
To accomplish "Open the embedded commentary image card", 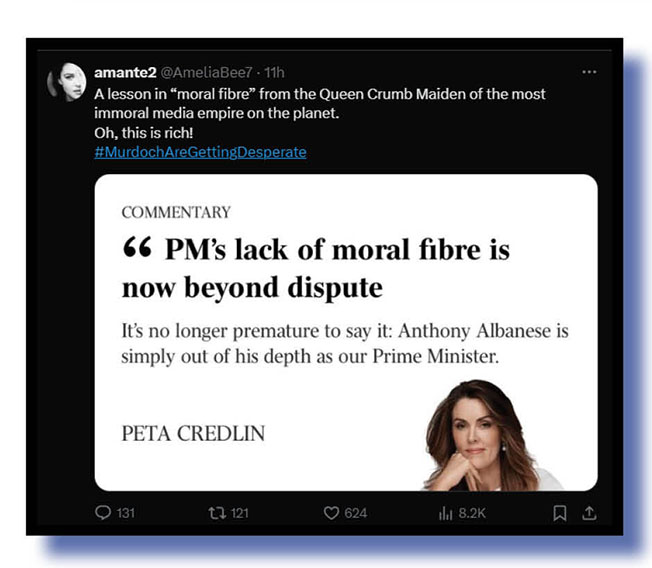I will pyautogui.click(x=346, y=332).
